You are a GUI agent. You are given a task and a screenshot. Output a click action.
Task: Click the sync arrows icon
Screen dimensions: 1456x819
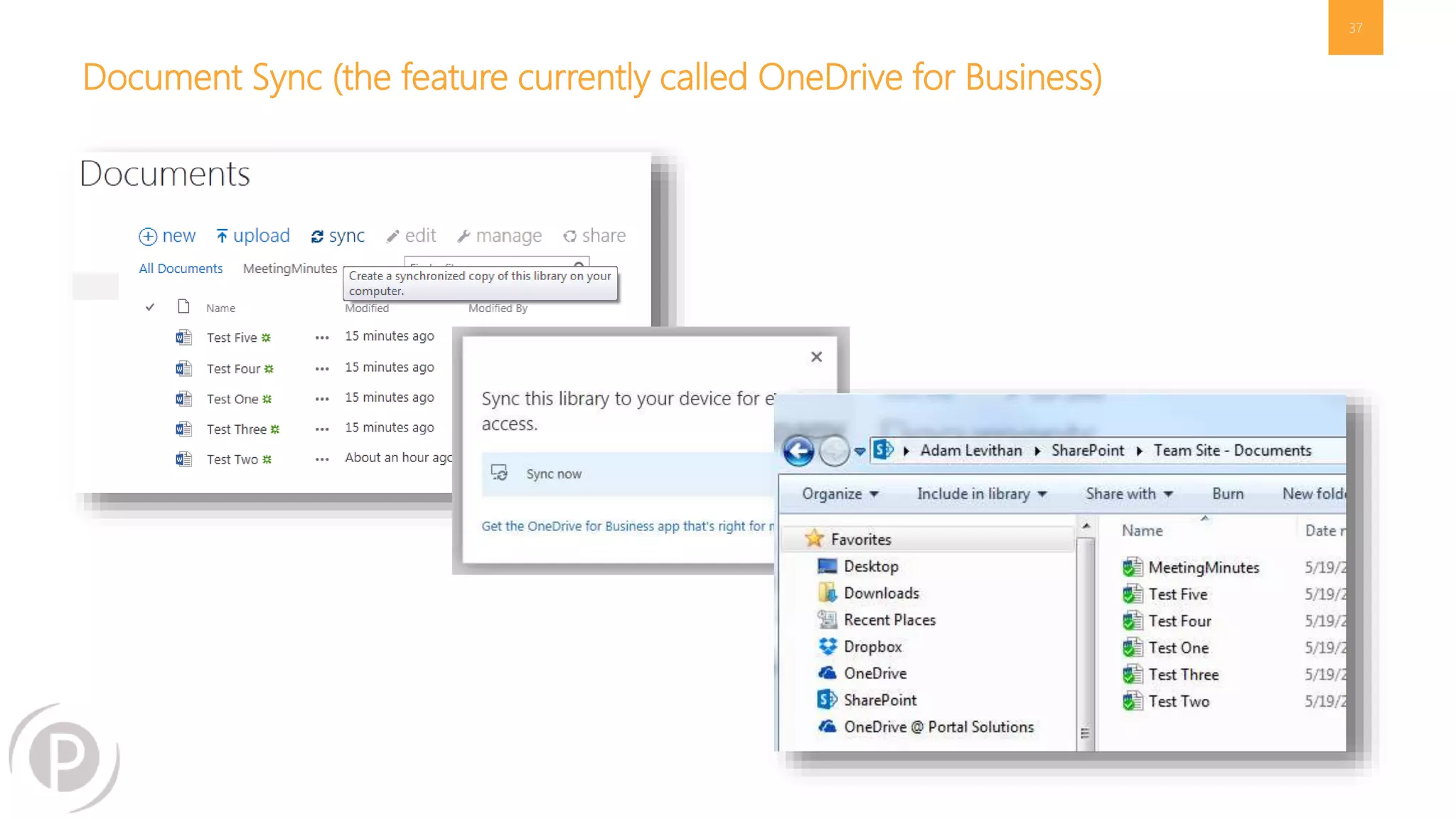point(317,236)
